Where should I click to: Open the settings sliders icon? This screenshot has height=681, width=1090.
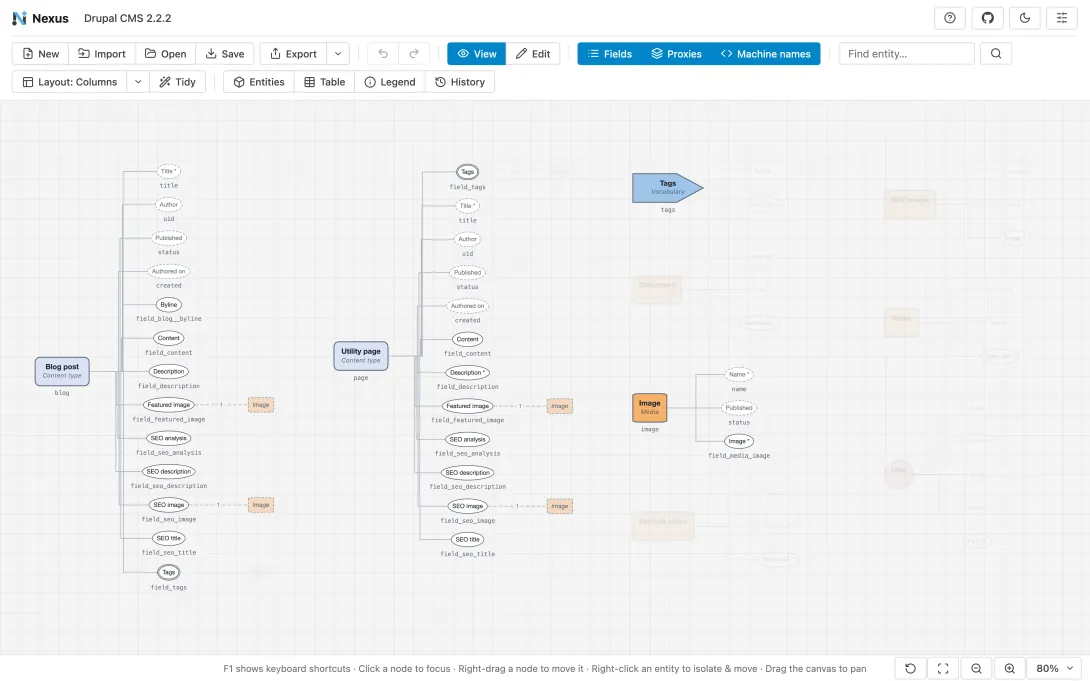click(1061, 18)
